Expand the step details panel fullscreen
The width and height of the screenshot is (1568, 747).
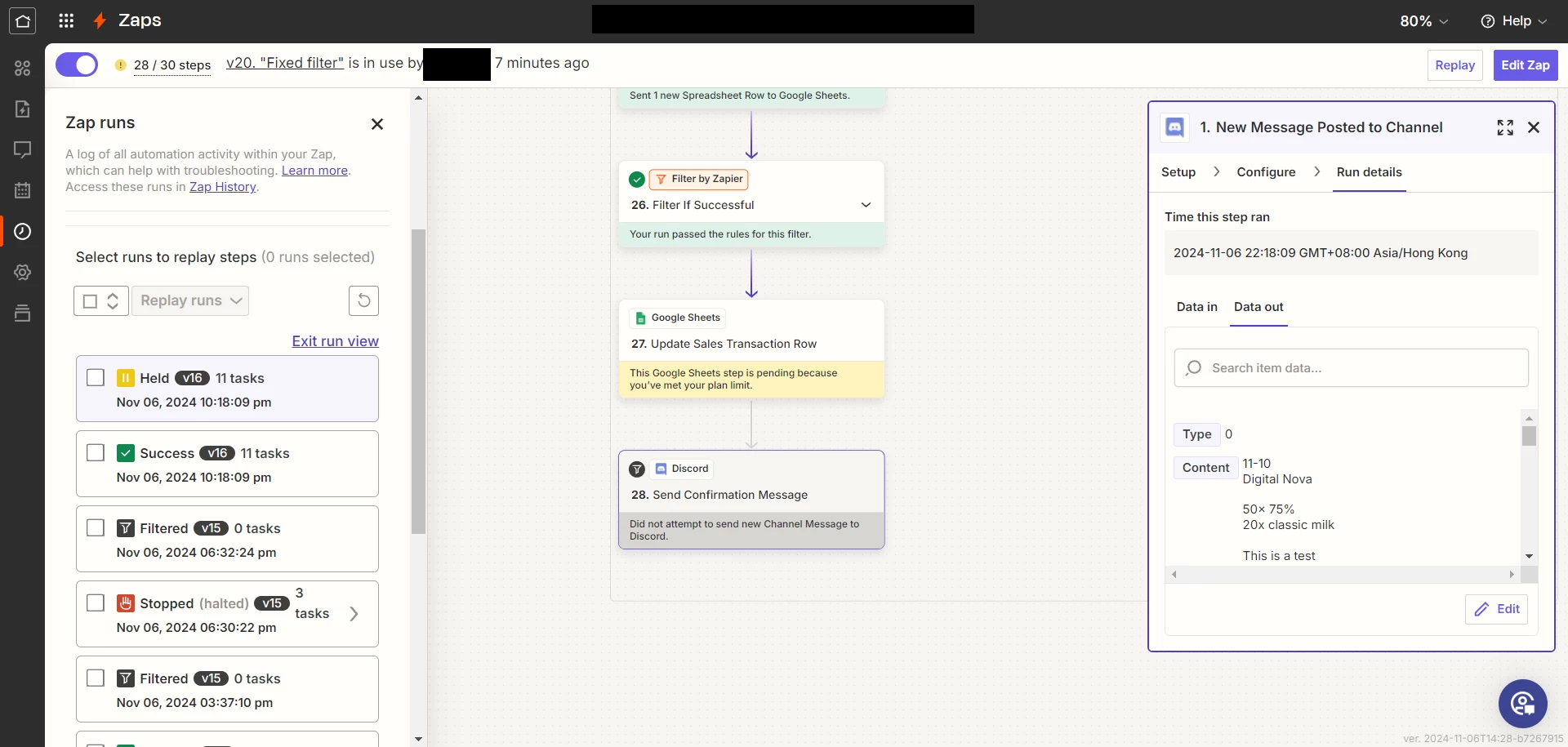tap(1505, 127)
